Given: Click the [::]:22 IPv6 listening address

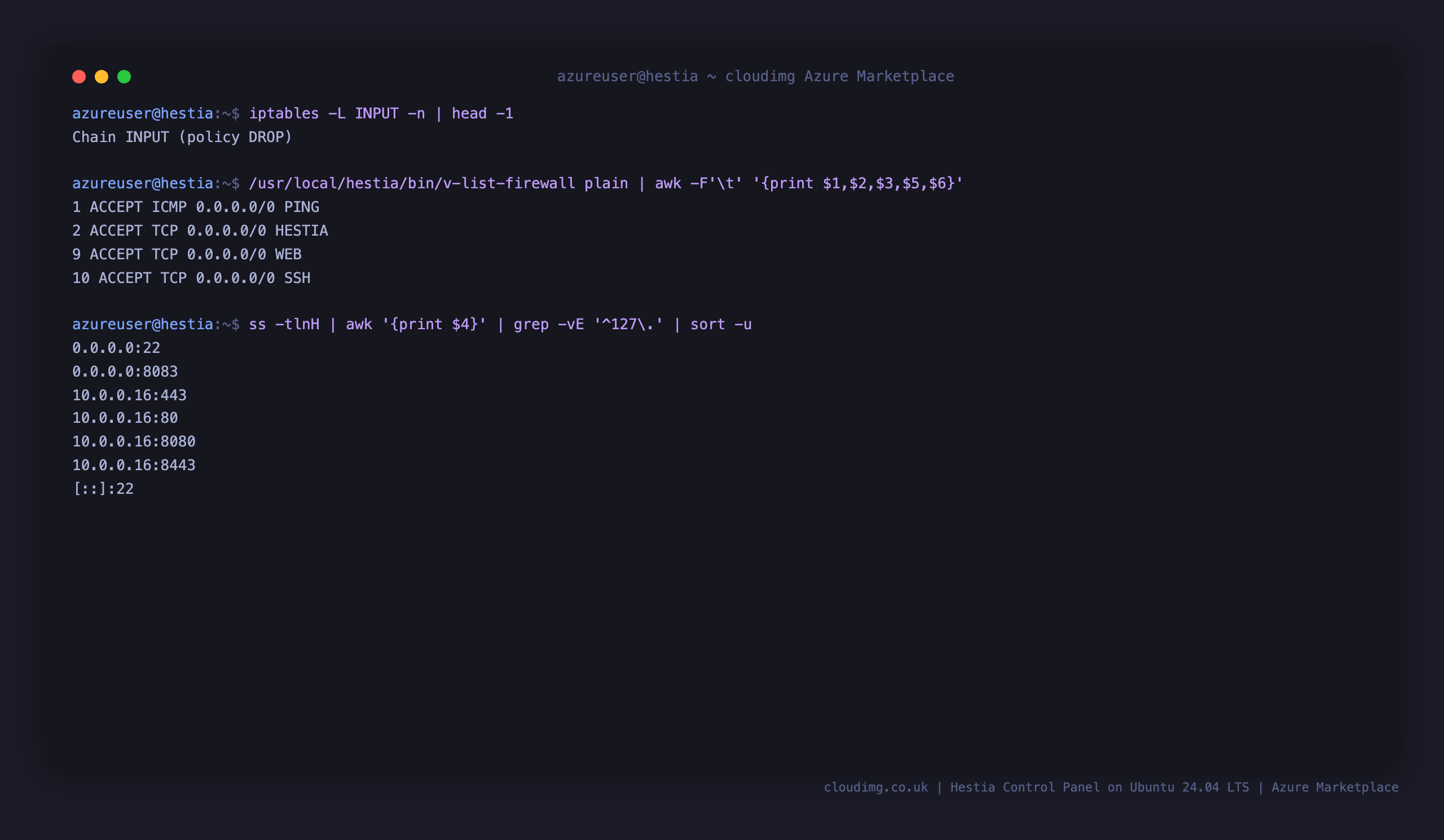Looking at the screenshot, I should pos(103,488).
